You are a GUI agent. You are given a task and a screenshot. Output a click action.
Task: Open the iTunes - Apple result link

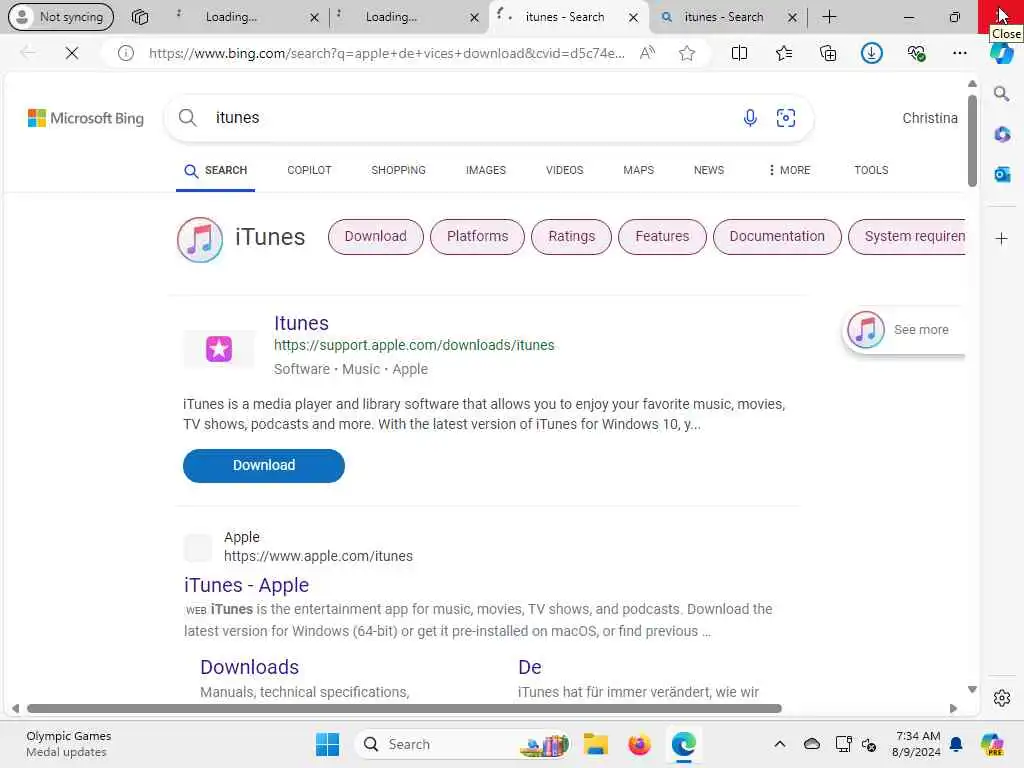coord(246,585)
